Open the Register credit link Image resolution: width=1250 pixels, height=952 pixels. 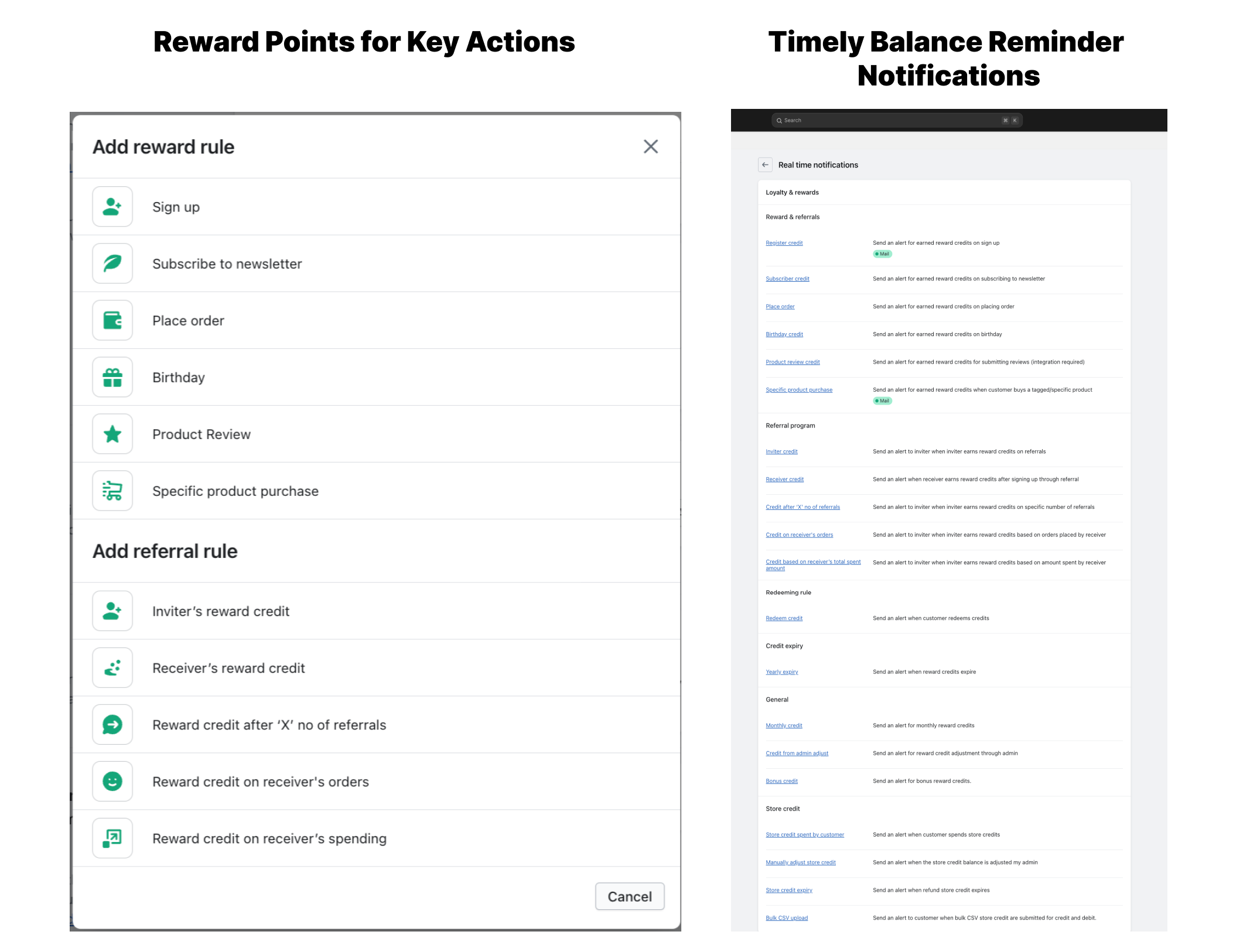[784, 243]
